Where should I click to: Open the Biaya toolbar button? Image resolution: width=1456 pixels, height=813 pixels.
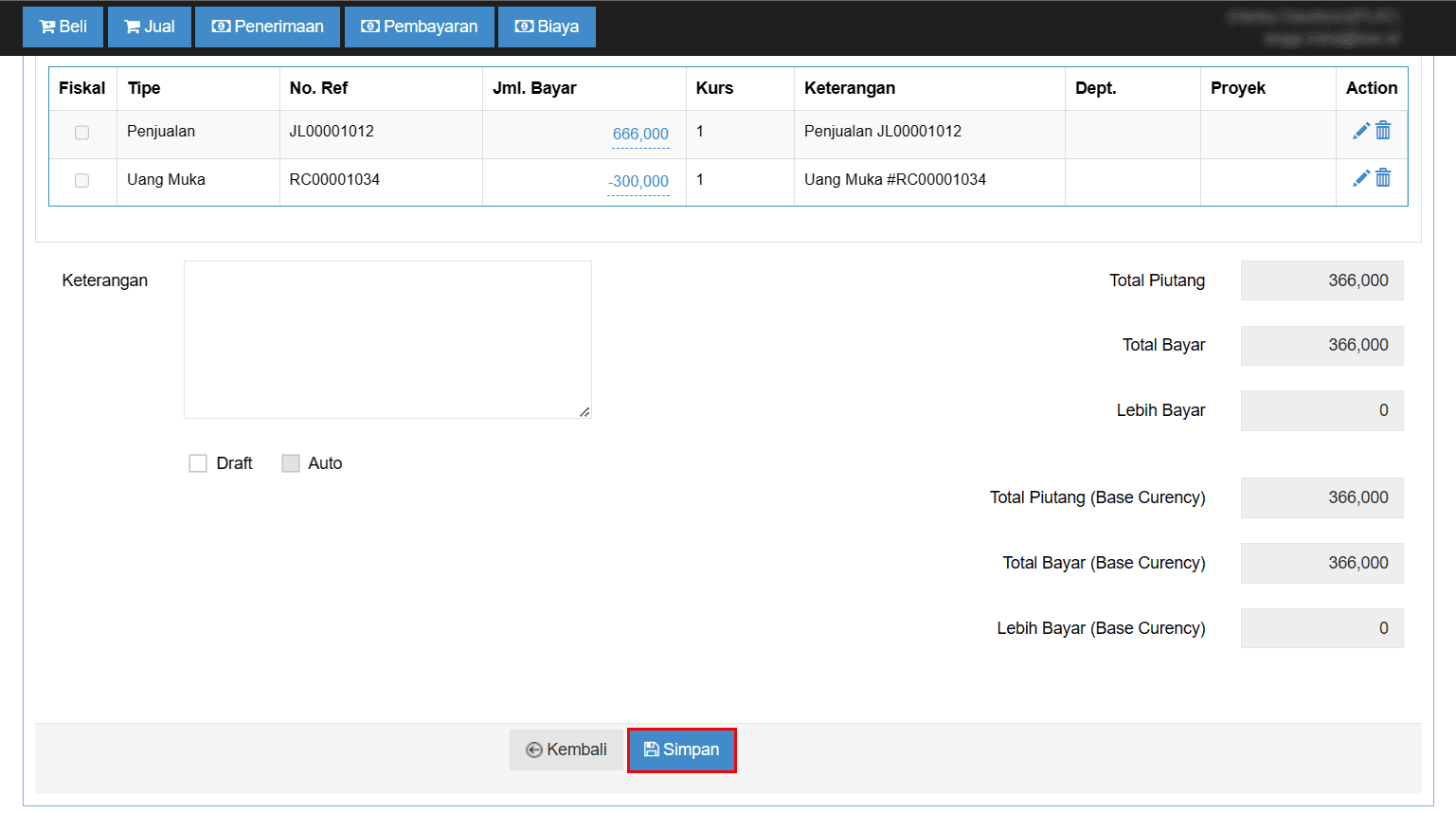tap(547, 27)
